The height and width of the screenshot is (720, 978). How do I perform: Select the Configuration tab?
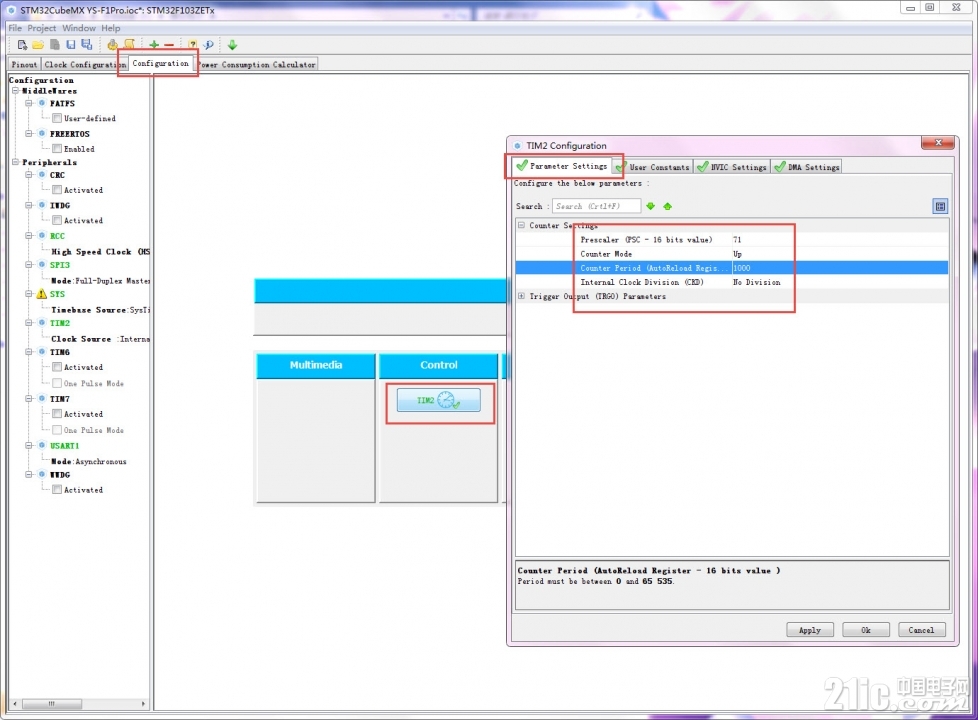tap(160, 64)
